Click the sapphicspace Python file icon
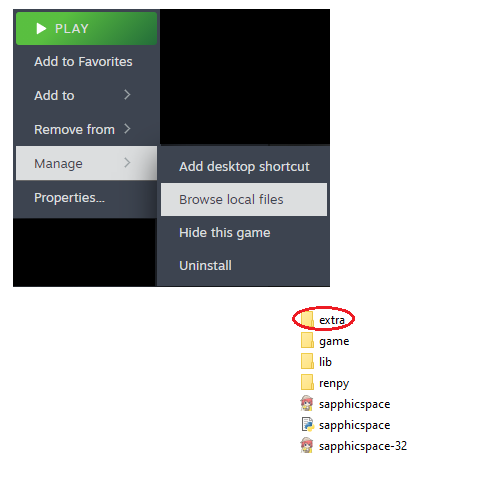The image size is (500, 500). tap(308, 424)
